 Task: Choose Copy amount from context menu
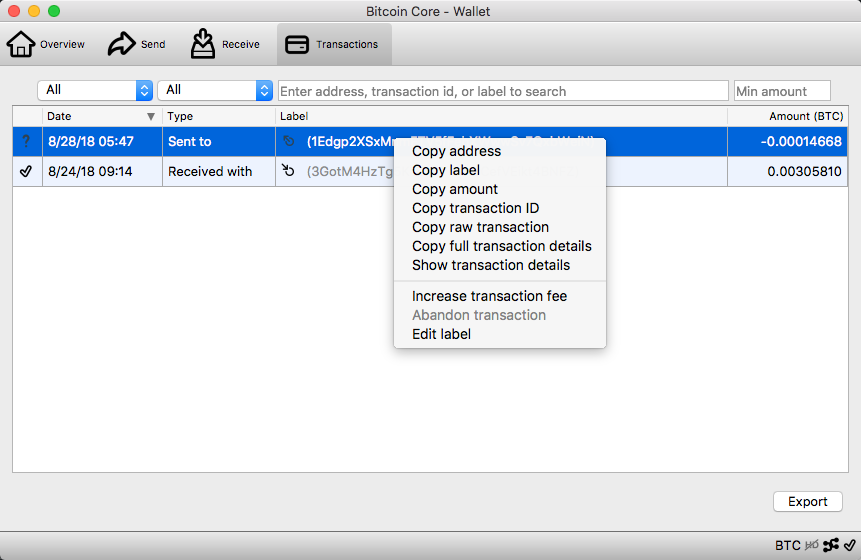[x=455, y=189]
